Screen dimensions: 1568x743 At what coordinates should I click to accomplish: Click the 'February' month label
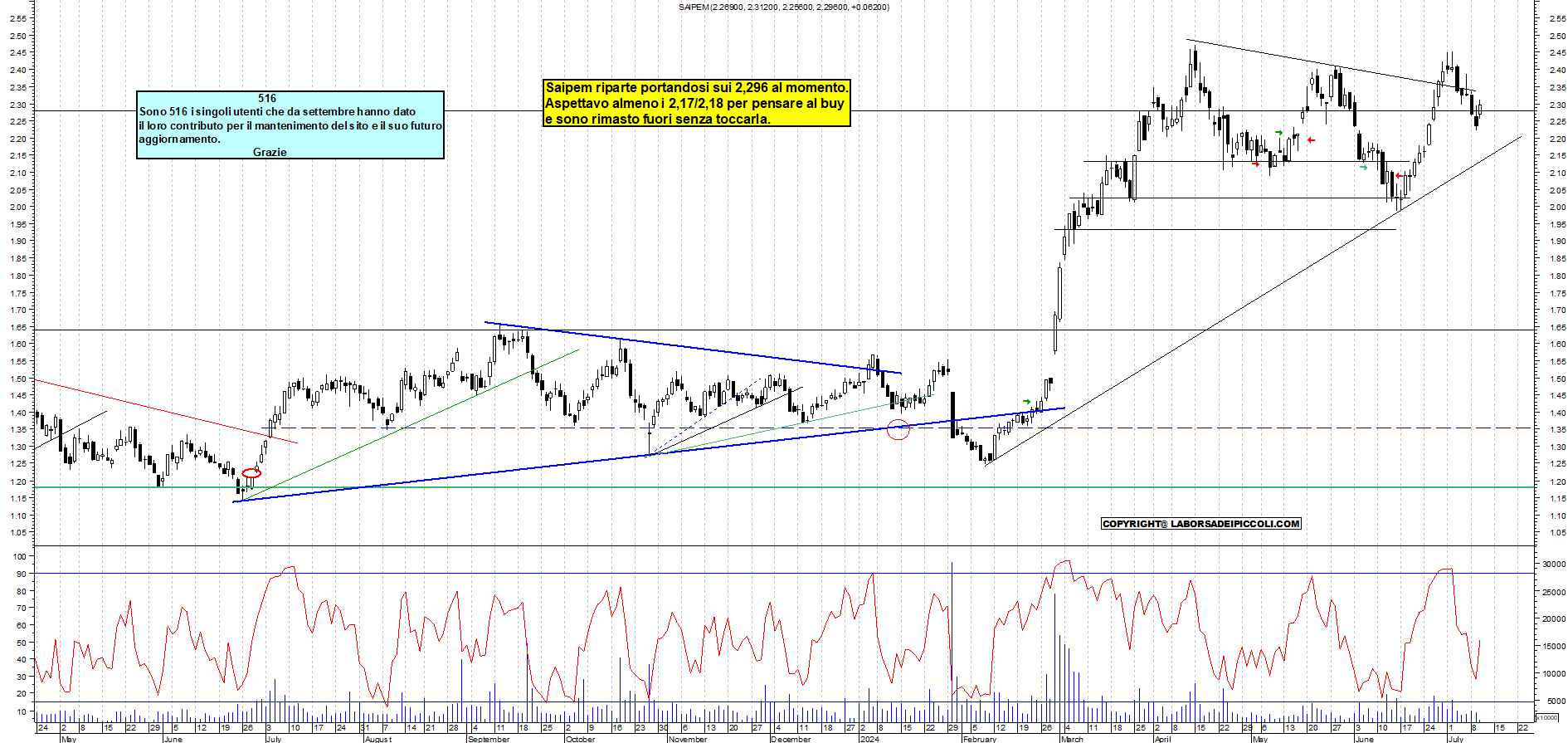(x=980, y=739)
